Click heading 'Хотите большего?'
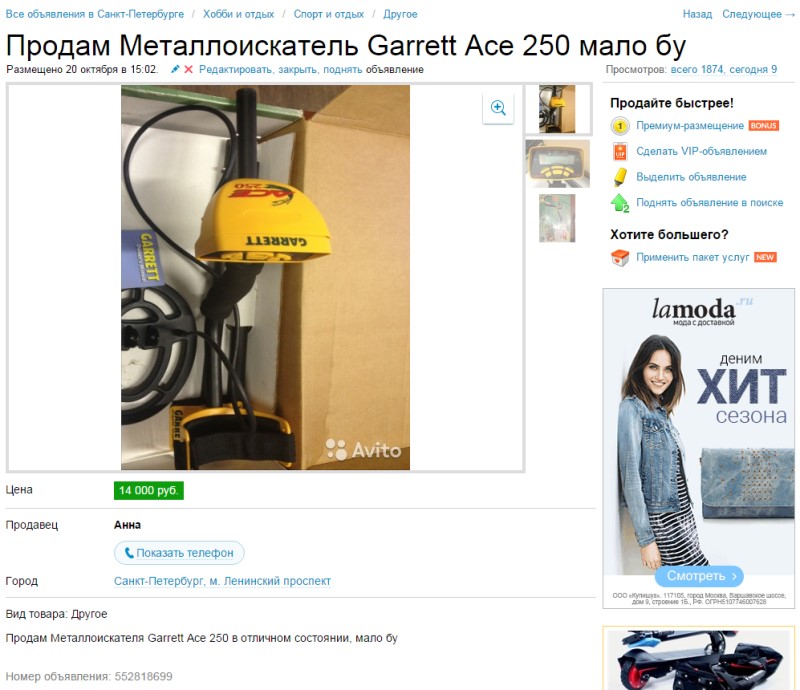 669,235
